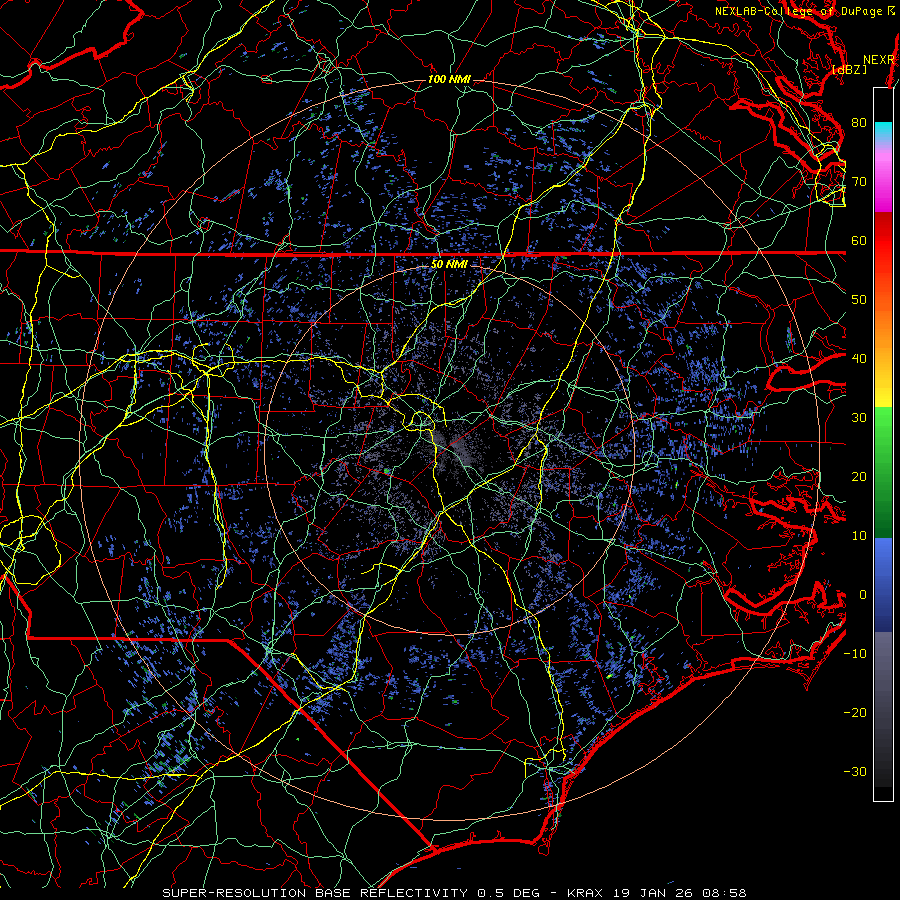Click the dBZ unit label above color bar
Viewport: 900px width, 900px height.
[849, 69]
